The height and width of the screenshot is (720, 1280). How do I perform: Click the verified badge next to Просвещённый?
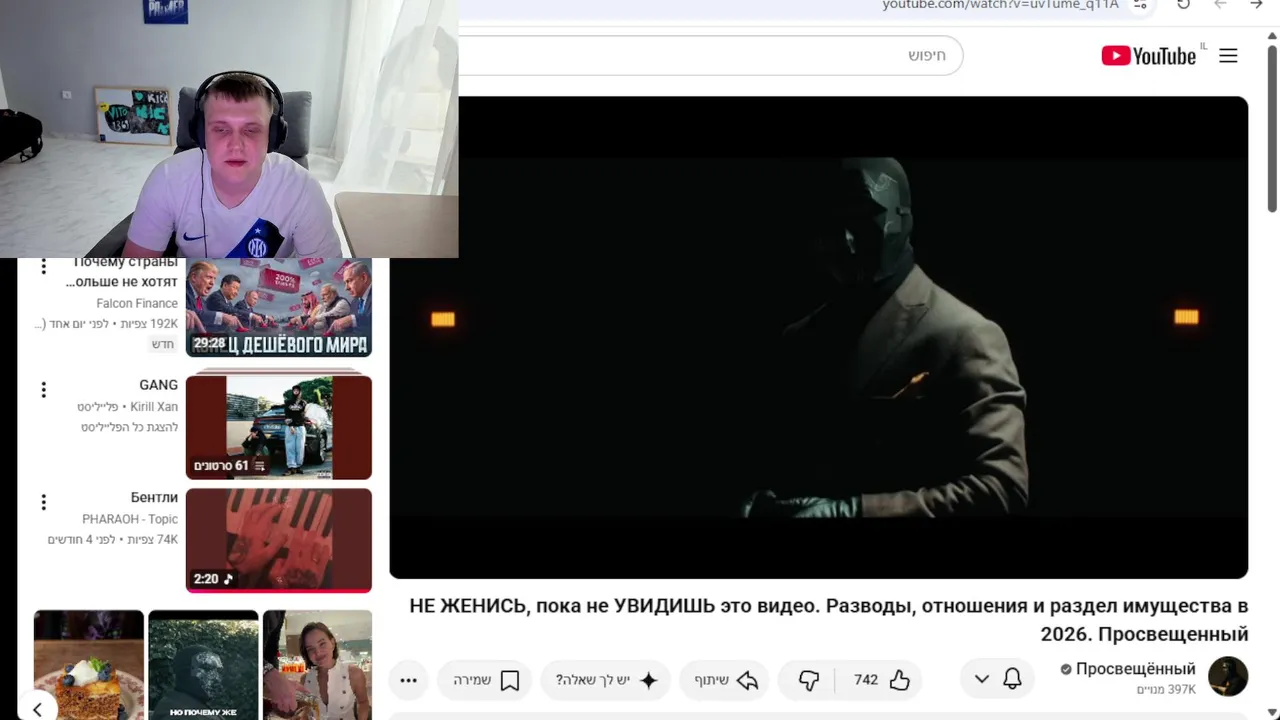[1066, 669]
